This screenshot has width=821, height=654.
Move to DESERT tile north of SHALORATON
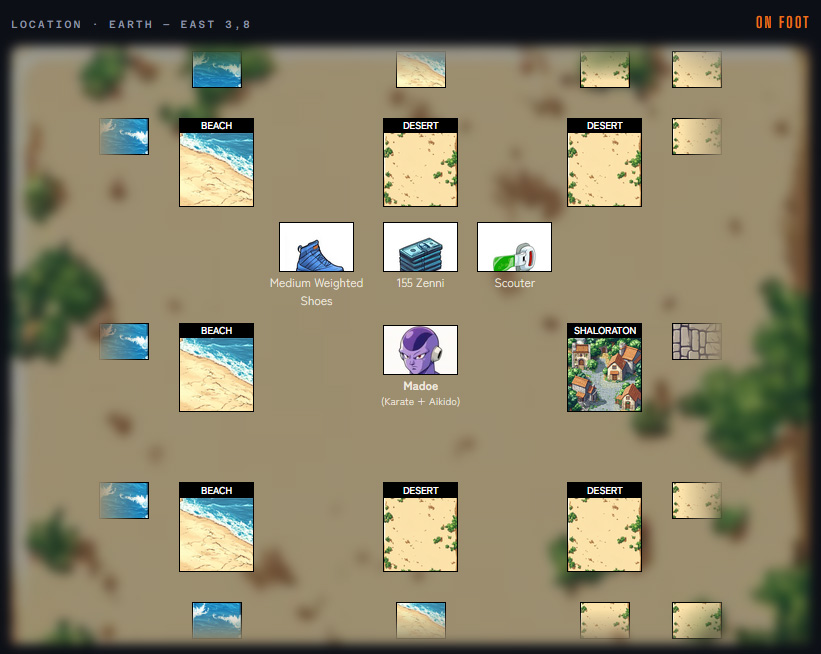pyautogui.click(x=604, y=162)
